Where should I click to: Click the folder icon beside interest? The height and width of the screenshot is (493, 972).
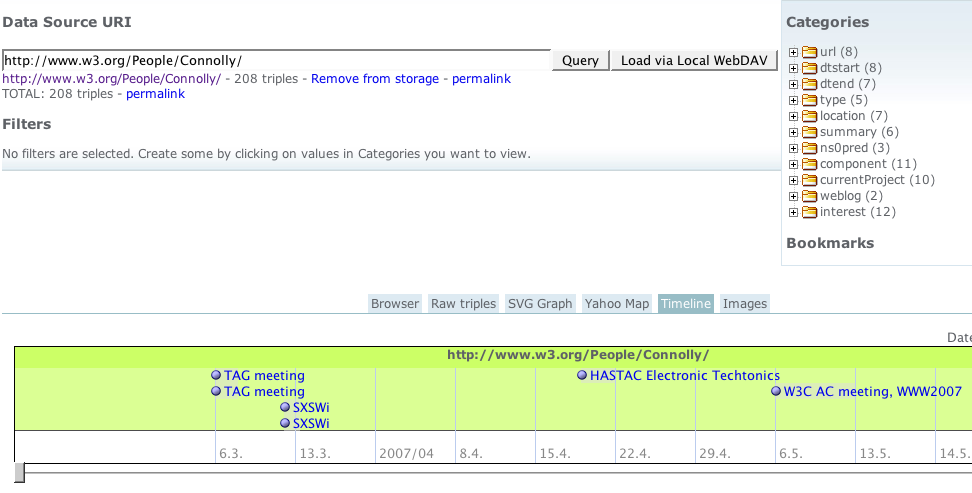(810, 212)
